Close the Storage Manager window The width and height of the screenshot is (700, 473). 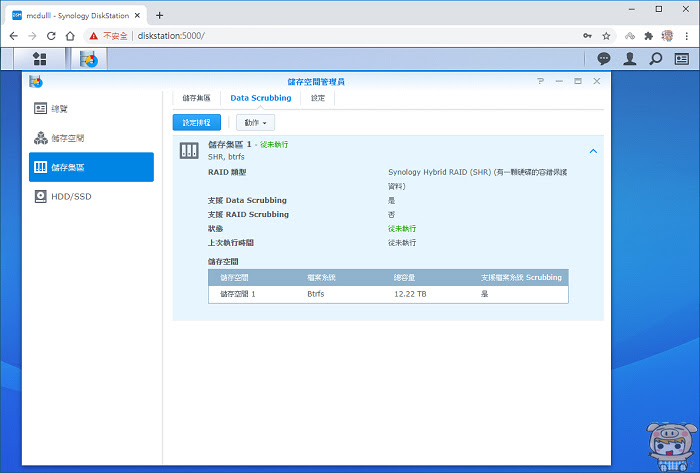pos(596,81)
